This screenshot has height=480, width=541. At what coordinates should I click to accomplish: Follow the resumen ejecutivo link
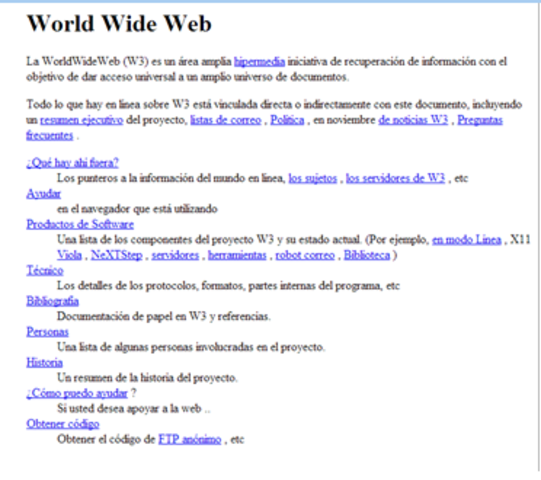coord(81,120)
